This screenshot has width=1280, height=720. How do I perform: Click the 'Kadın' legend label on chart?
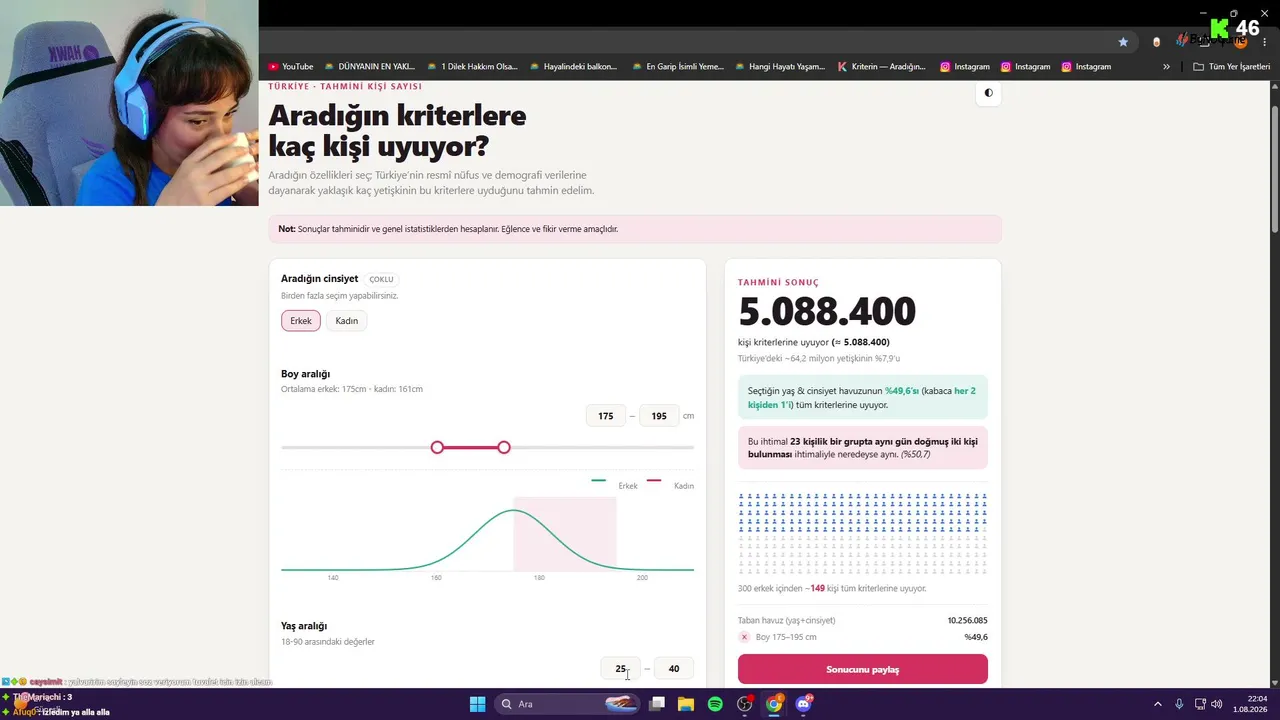[x=684, y=486]
